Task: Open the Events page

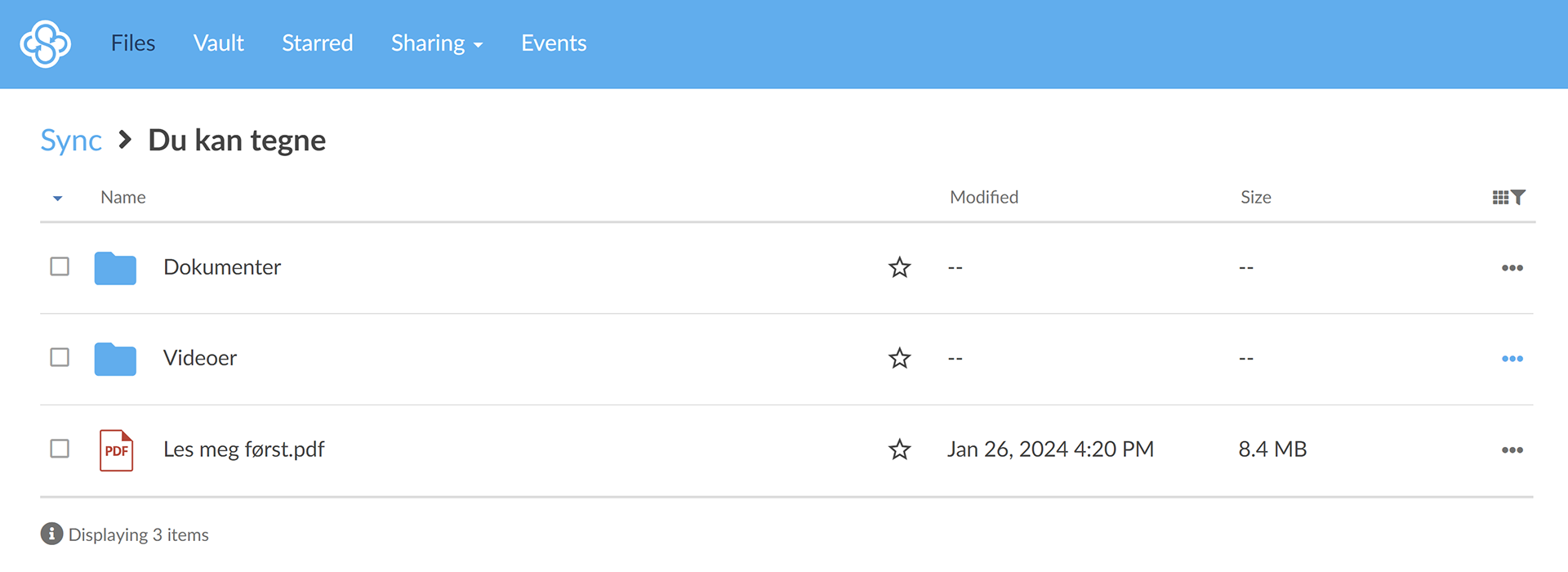Action: tap(554, 43)
